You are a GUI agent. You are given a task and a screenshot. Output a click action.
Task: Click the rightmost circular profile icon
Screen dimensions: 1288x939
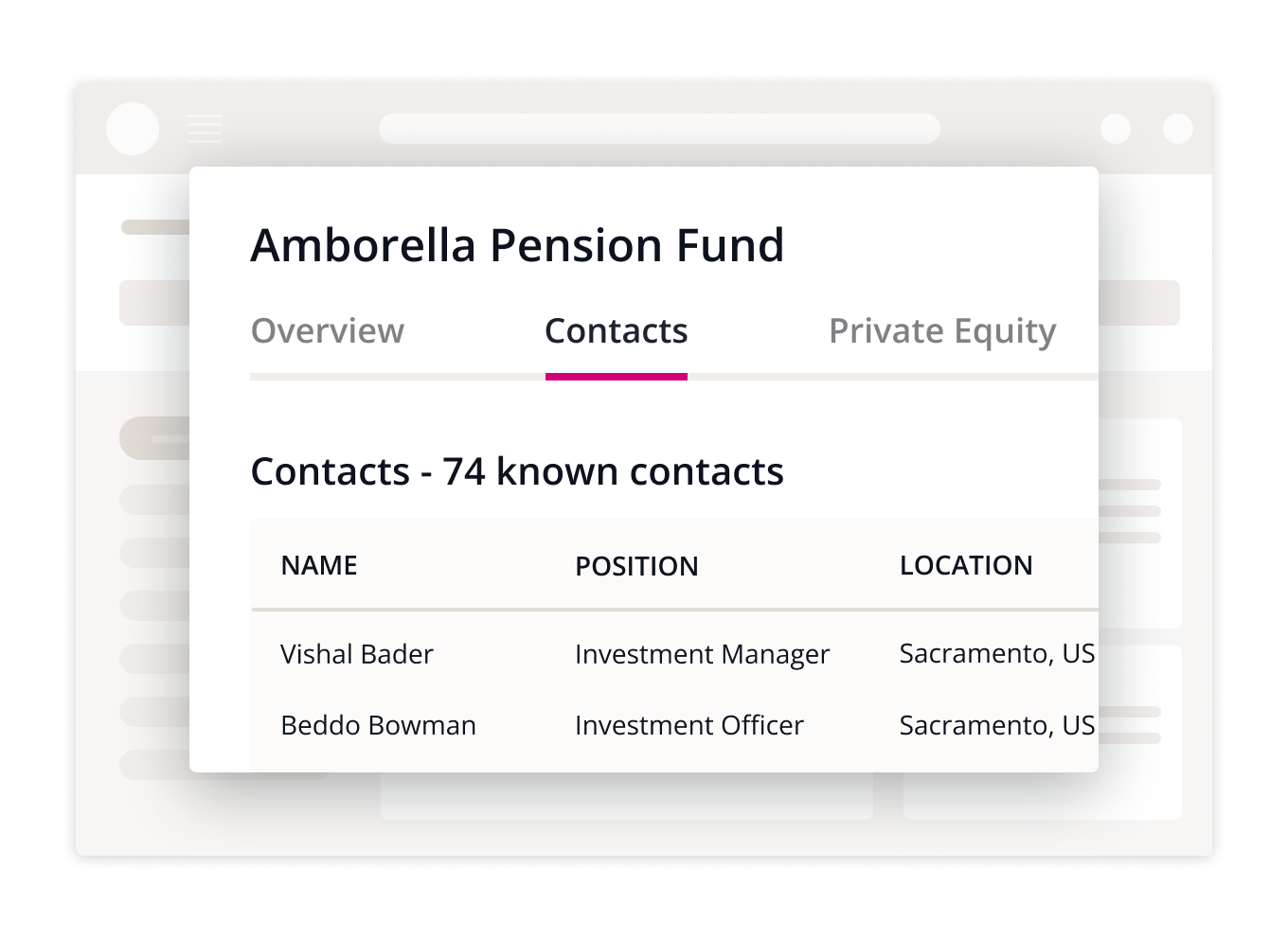pos(1178,128)
